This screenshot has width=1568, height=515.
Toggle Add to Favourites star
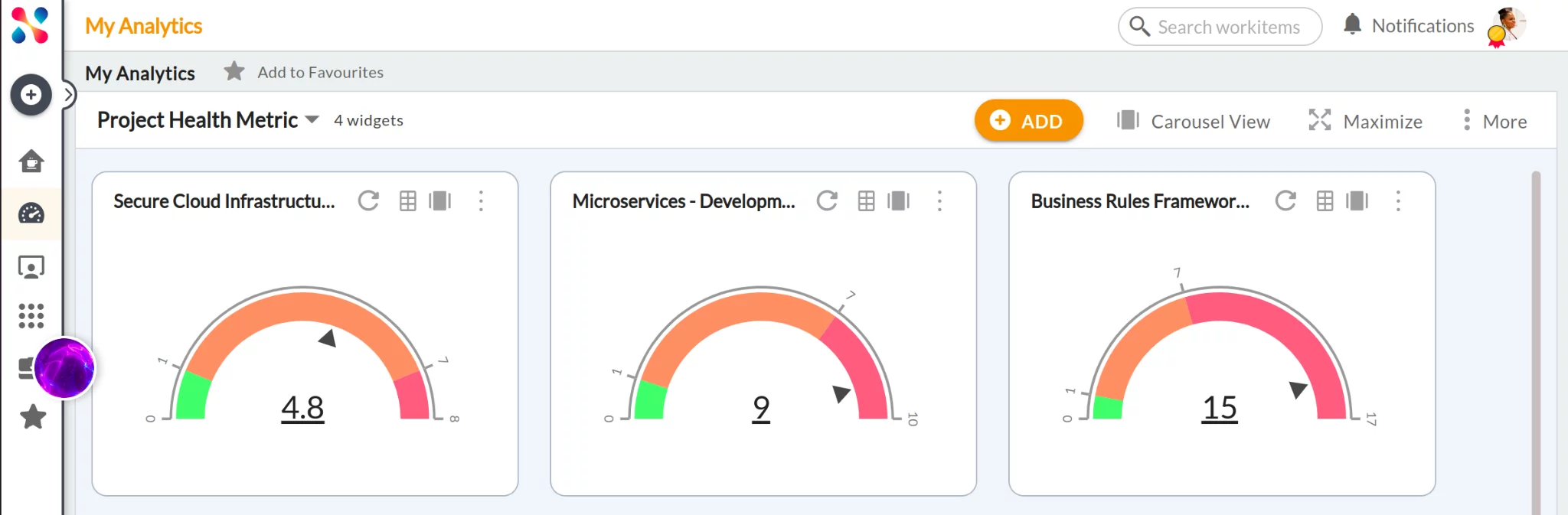pyautogui.click(x=234, y=72)
